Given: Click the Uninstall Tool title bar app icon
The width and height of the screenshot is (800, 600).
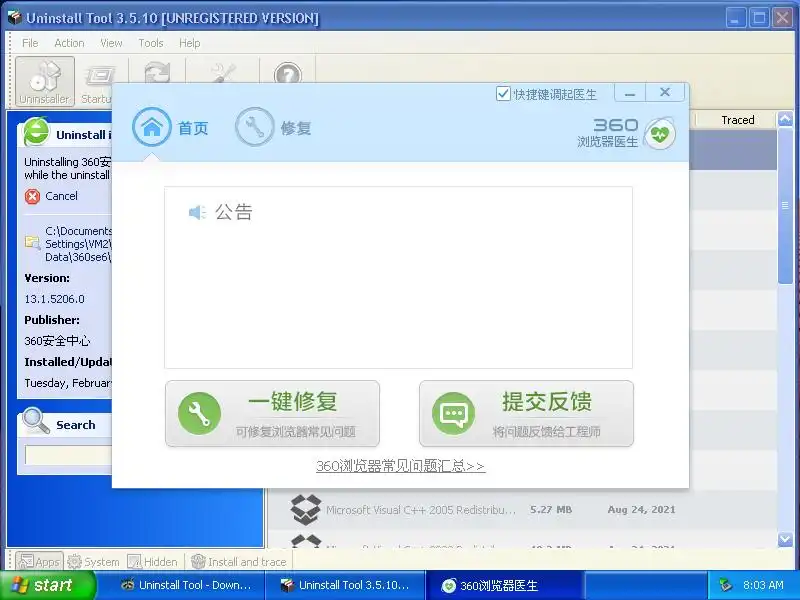Looking at the screenshot, I should (x=15, y=18).
